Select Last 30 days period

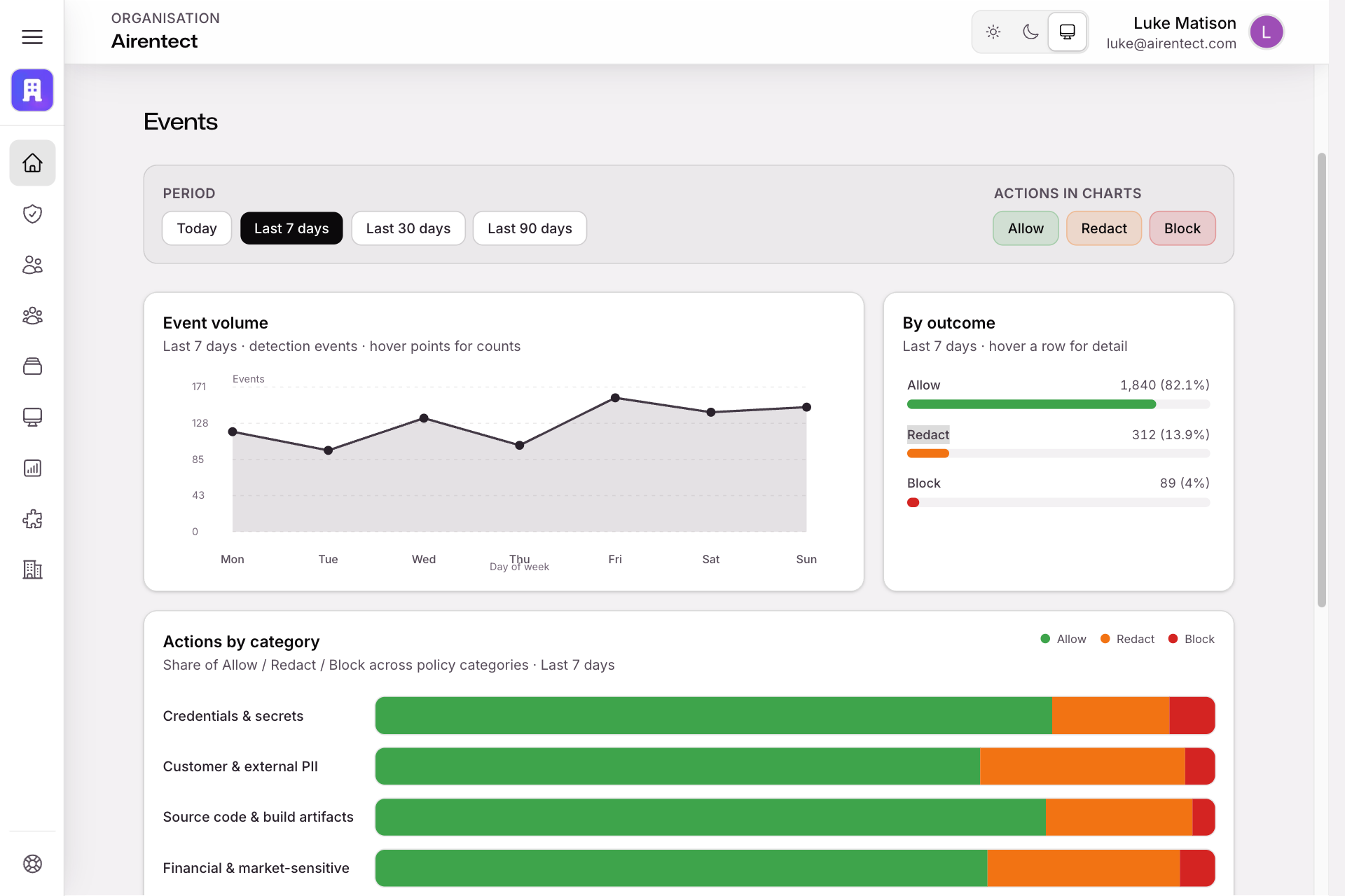tap(408, 228)
